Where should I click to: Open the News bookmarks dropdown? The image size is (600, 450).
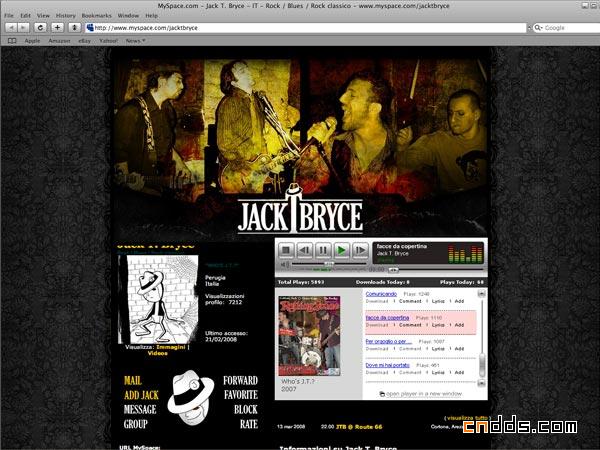pos(135,41)
